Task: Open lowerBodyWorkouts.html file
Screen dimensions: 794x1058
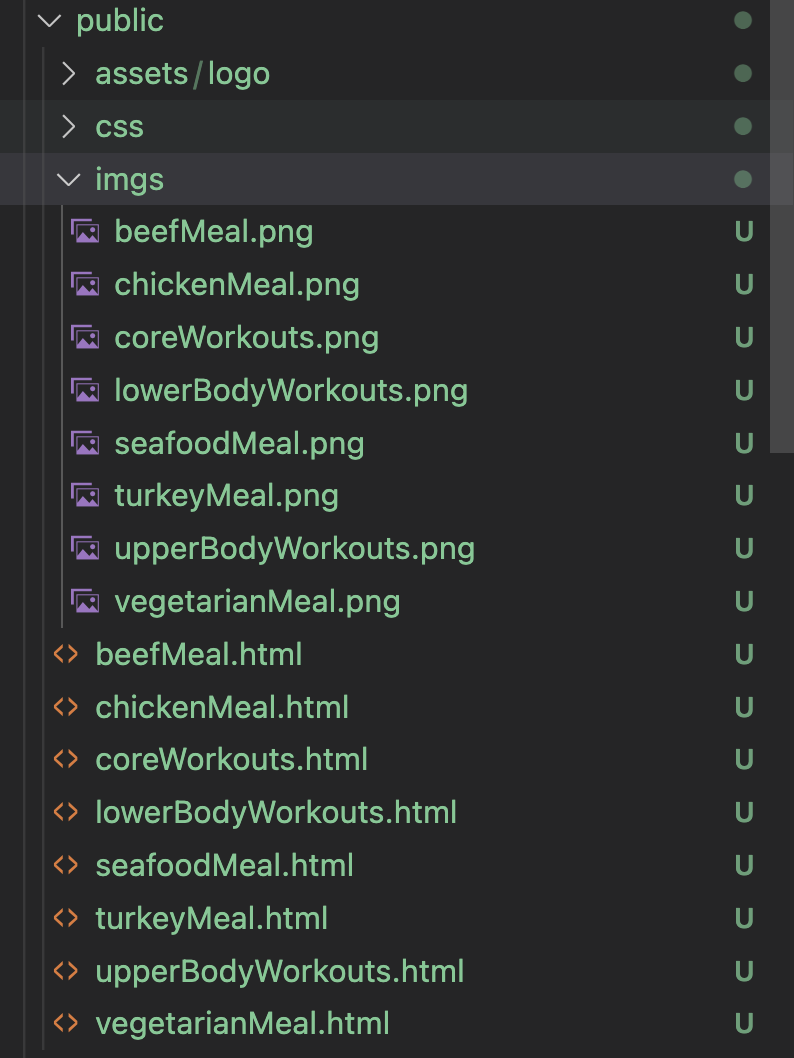Action: [x=276, y=812]
